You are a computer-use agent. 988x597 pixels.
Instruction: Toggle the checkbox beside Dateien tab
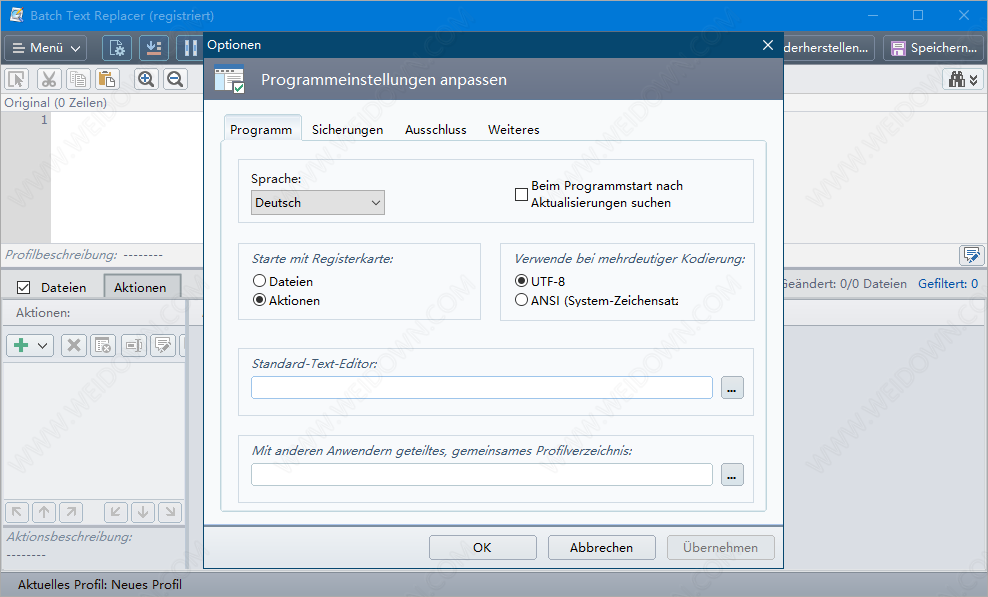click(23, 287)
